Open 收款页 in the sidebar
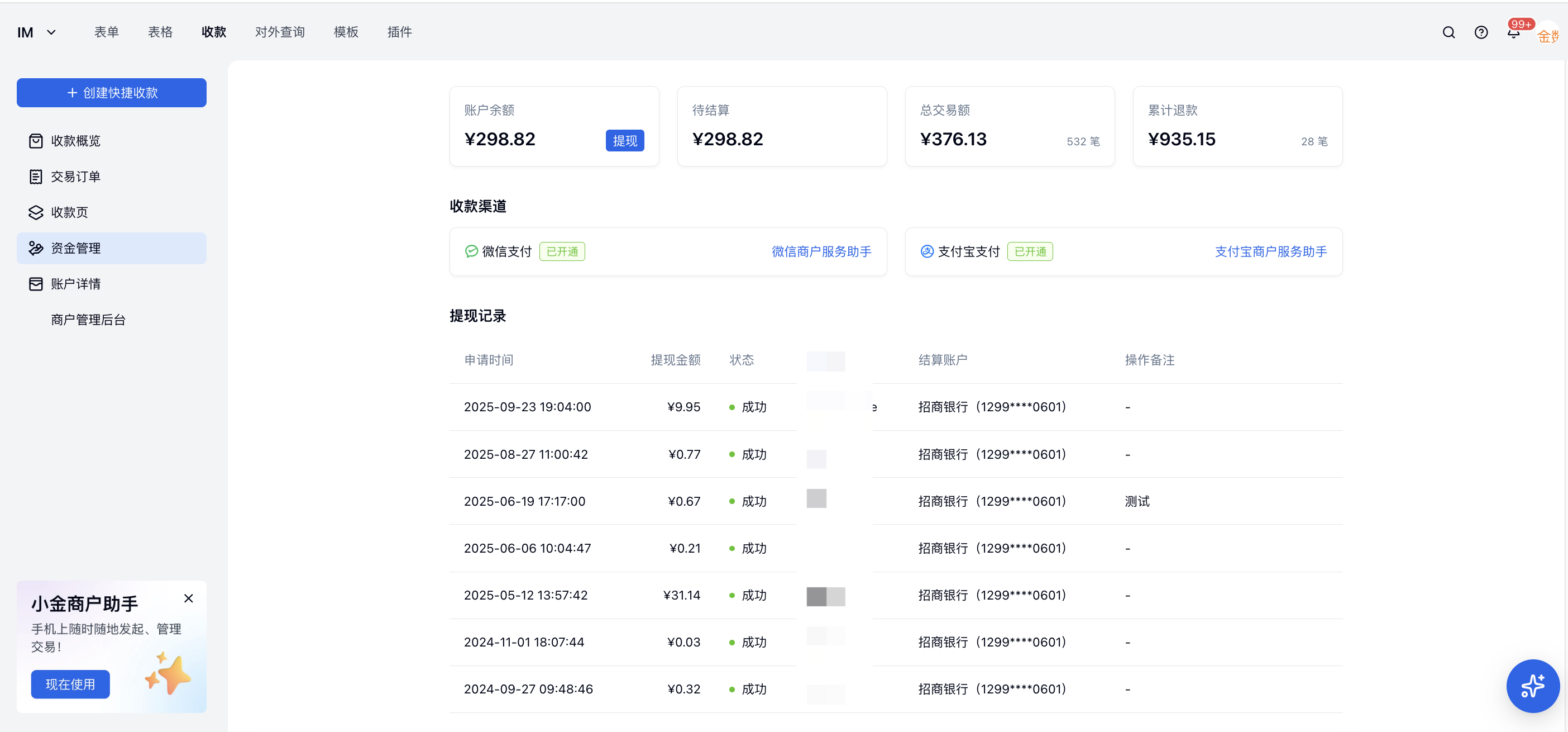 click(x=111, y=212)
